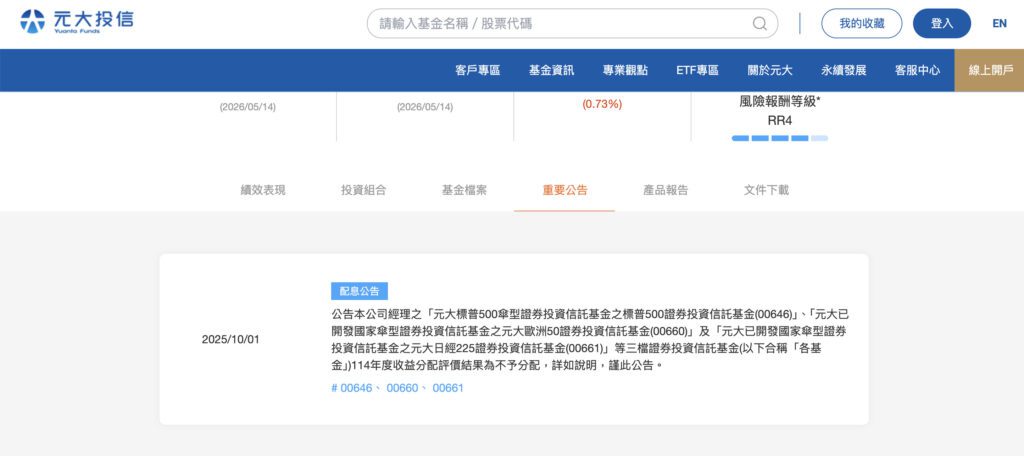Click the 配息公告 tag label
The height and width of the screenshot is (456, 1024).
coord(359,291)
